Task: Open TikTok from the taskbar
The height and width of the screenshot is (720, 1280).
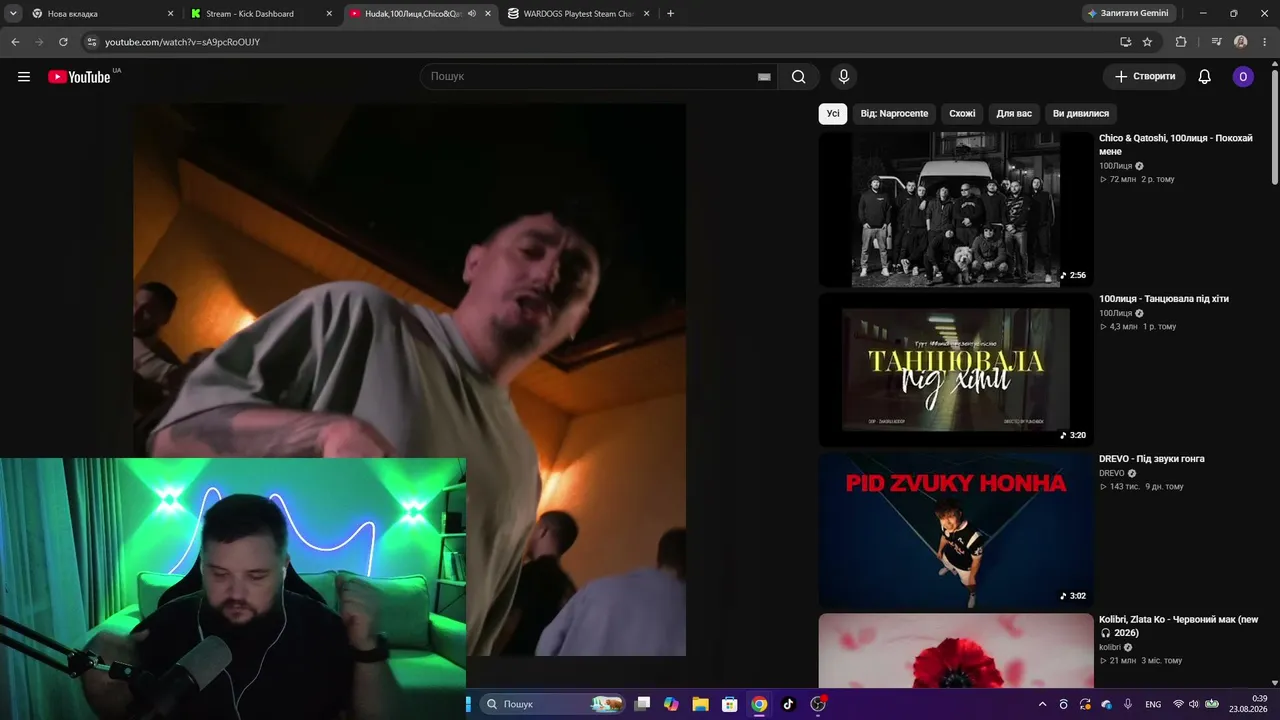Action: click(x=788, y=704)
